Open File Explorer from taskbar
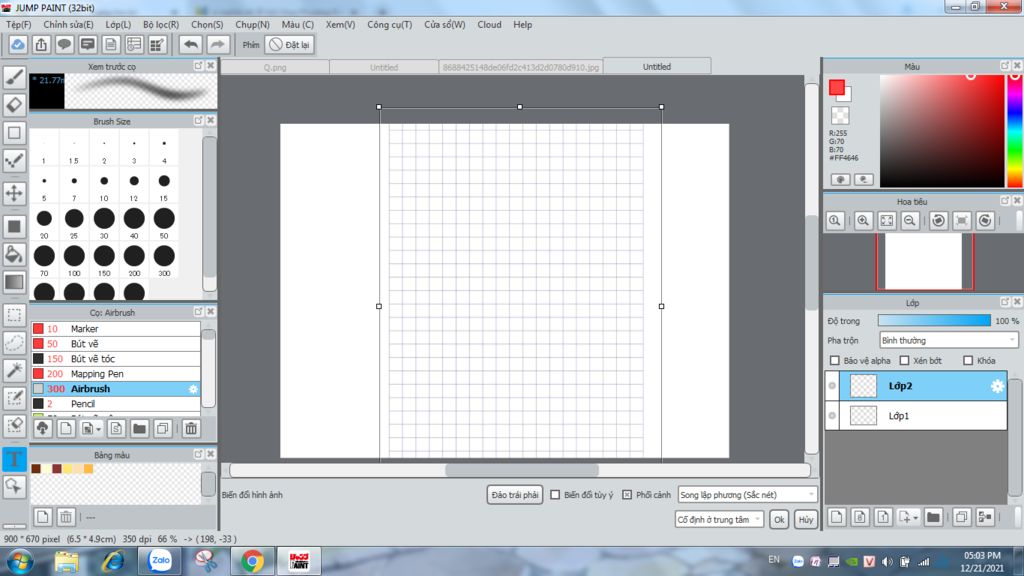The width and height of the screenshot is (1024, 576). click(x=67, y=561)
